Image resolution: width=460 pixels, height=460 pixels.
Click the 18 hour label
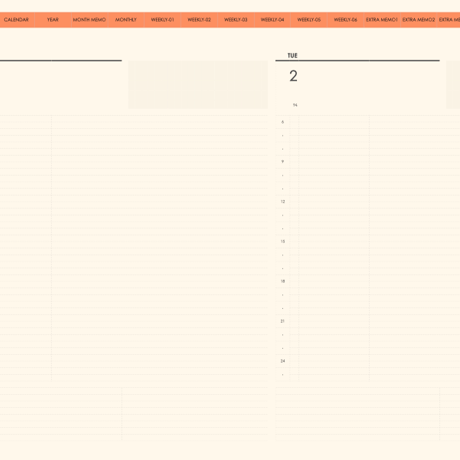[283, 281]
